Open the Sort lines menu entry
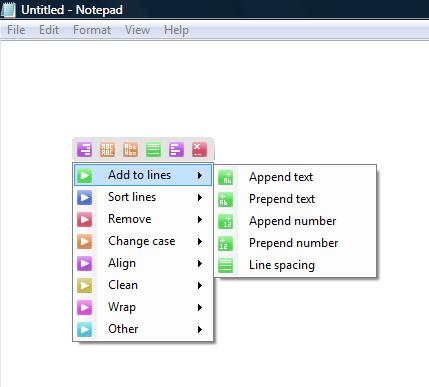429x387 pixels. pos(143,197)
